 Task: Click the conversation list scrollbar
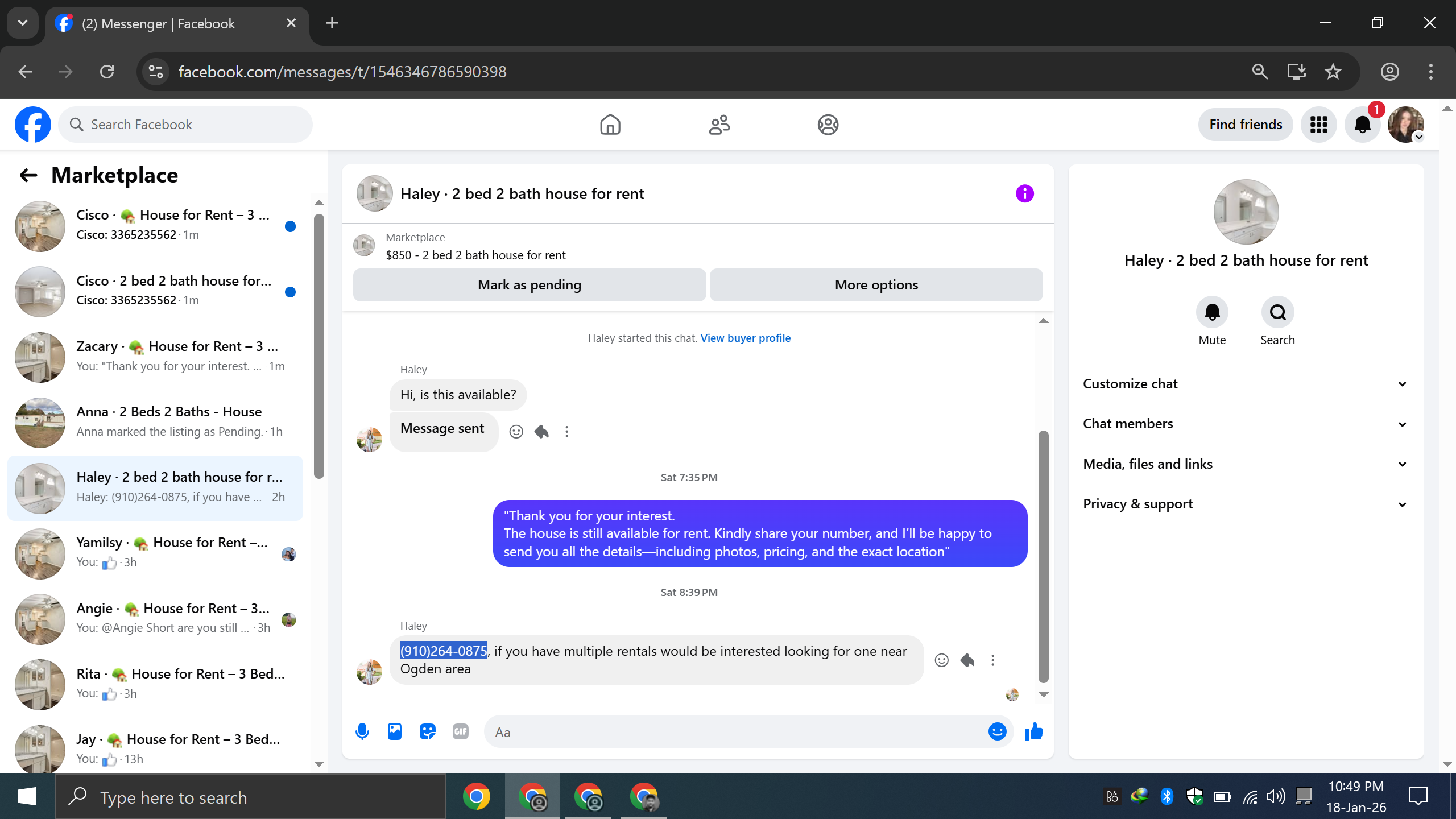[x=319, y=347]
